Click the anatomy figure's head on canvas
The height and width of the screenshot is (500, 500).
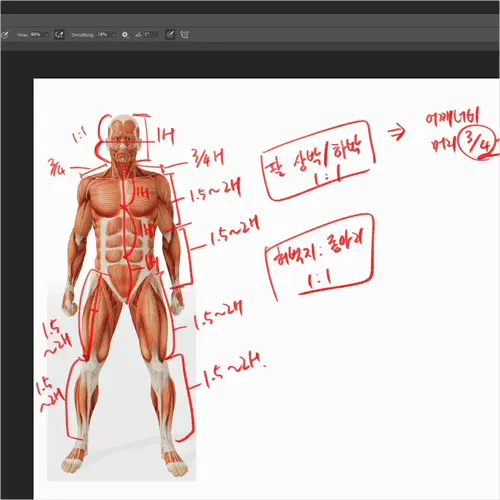click(123, 138)
